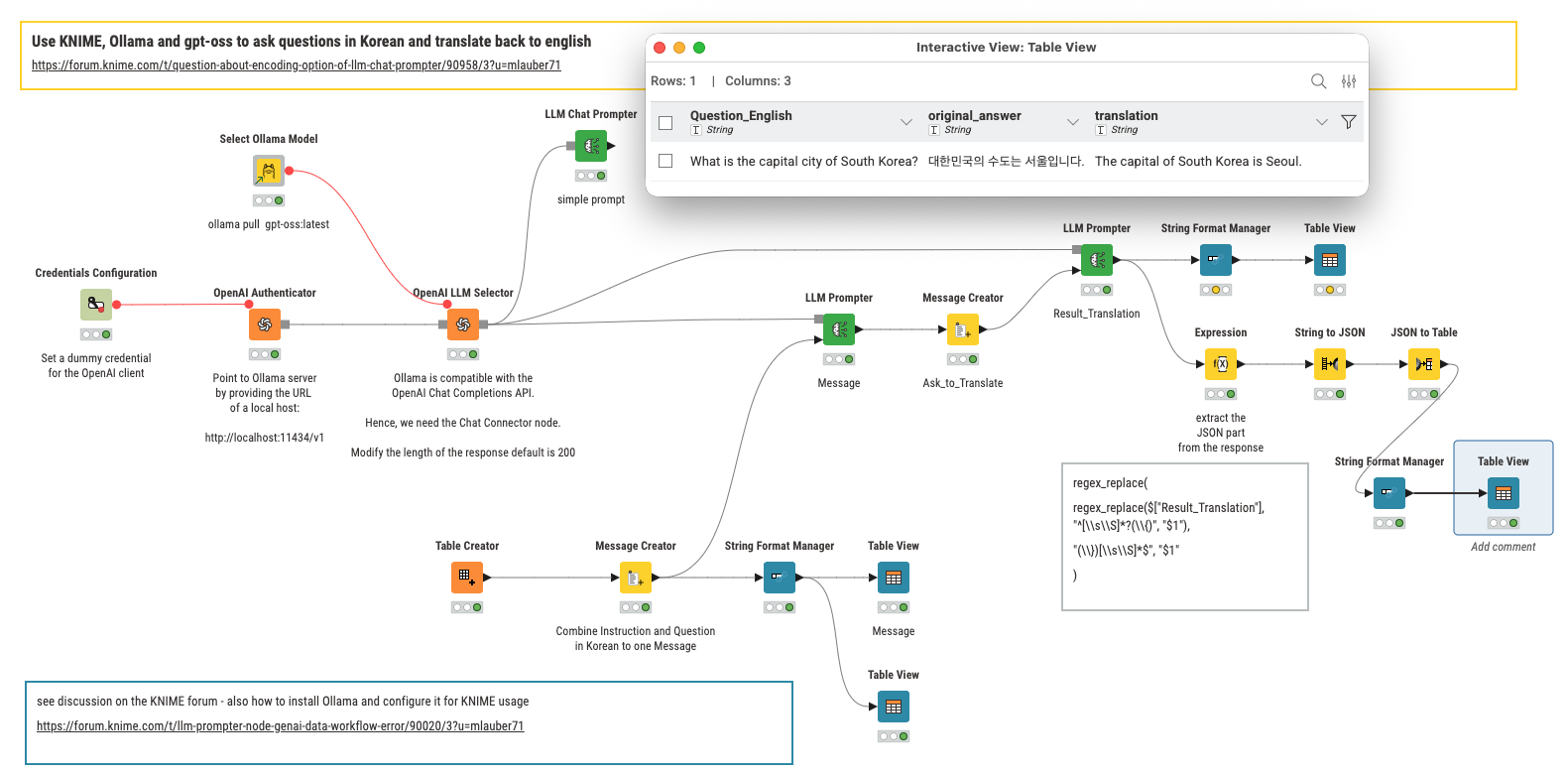This screenshot has height=776, width=1568.
Task: Select the JSON to Table node
Action: (1424, 364)
